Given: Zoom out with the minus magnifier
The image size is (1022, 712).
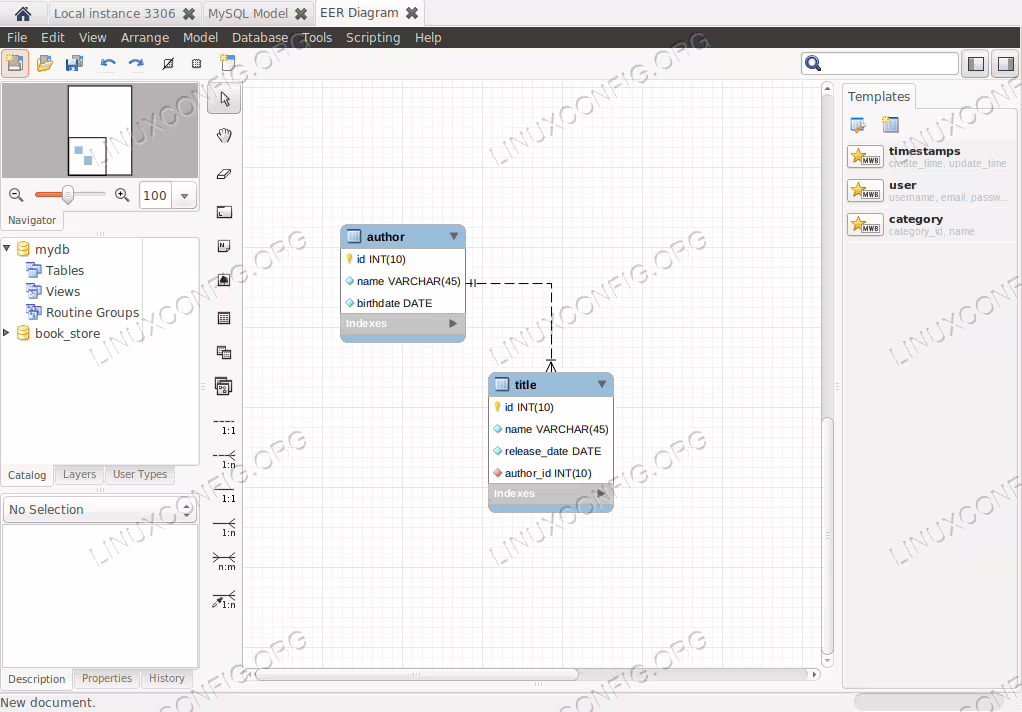Looking at the screenshot, I should pyautogui.click(x=16, y=195).
